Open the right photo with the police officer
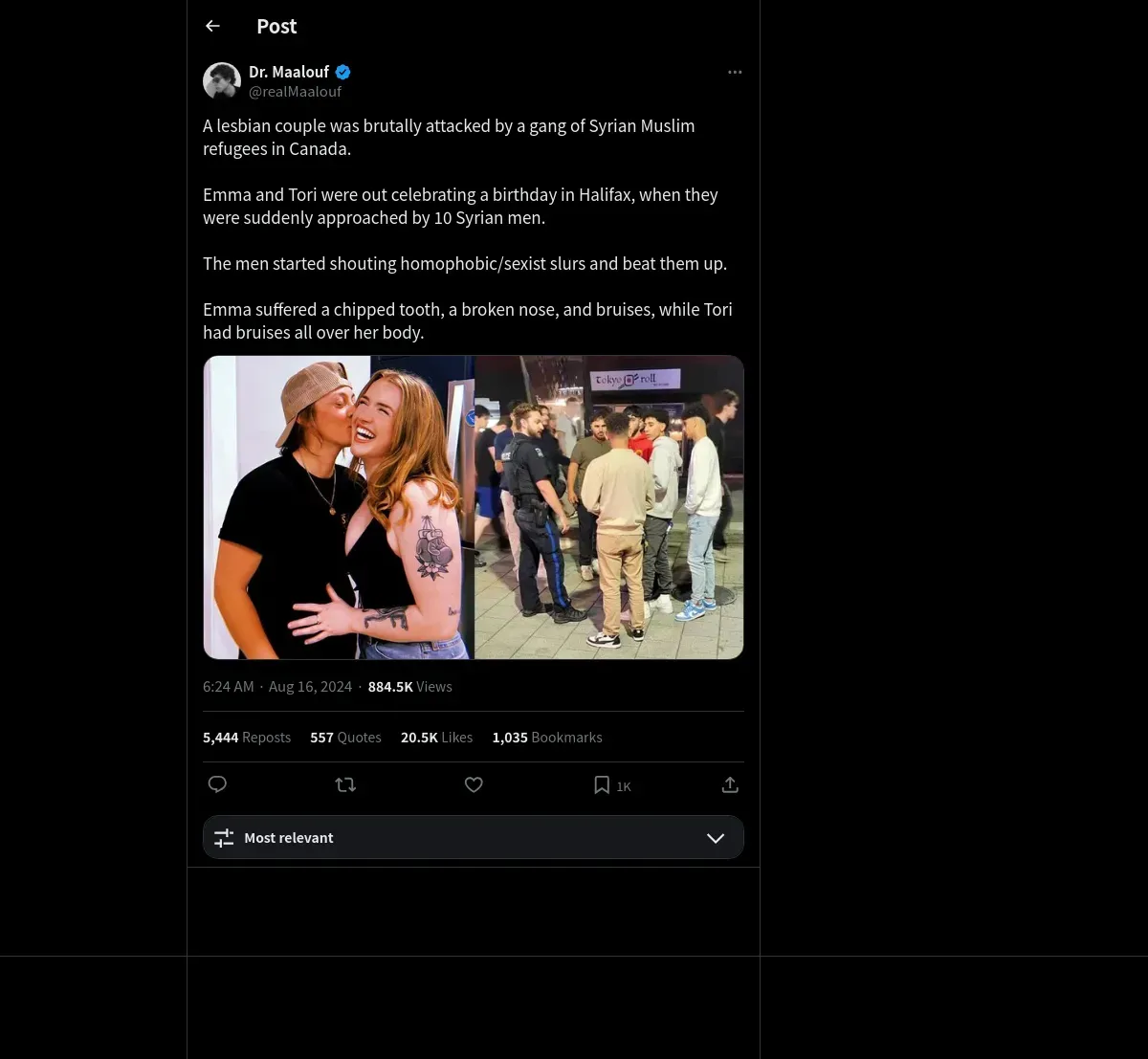This screenshot has width=1148, height=1059. pyautogui.click(x=609, y=507)
